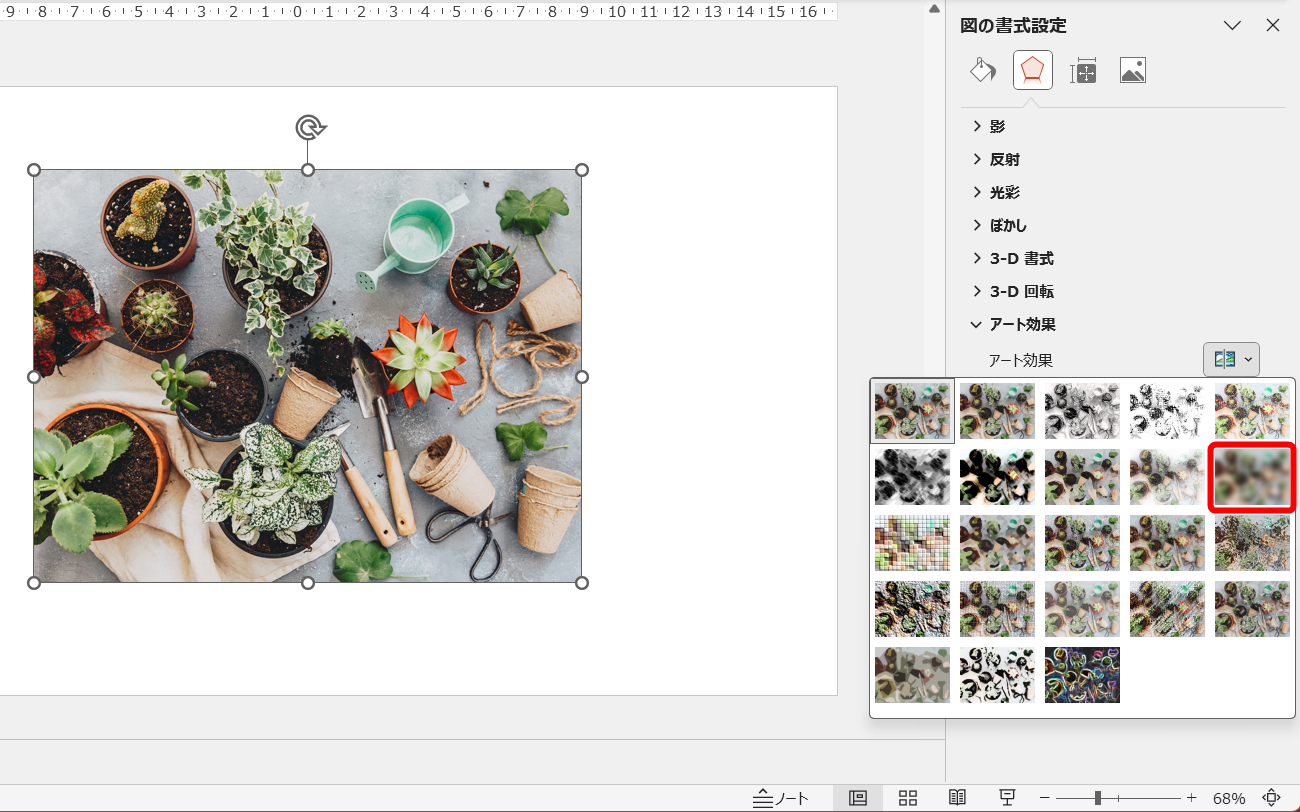Open the アート効果 preset dropdown button
This screenshot has width=1300, height=812.
(1231, 359)
